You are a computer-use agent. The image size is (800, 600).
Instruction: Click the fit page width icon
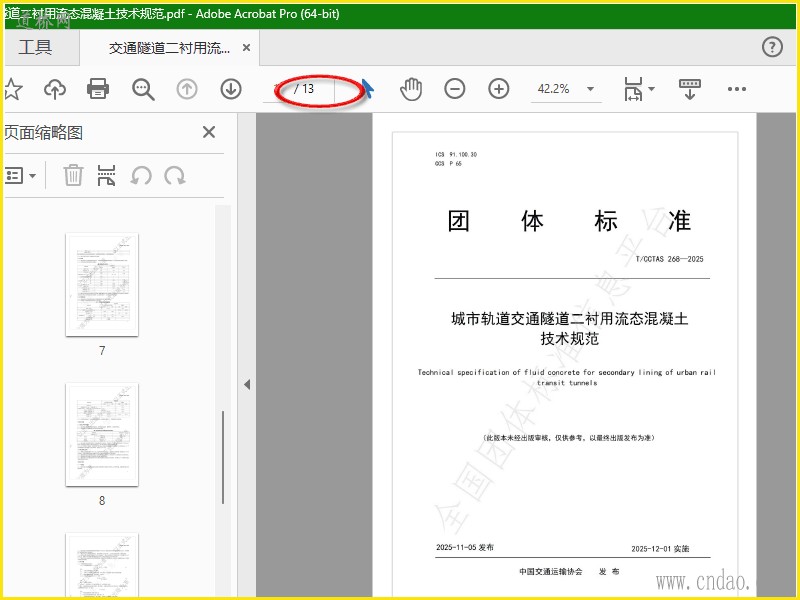pyautogui.click(x=633, y=89)
